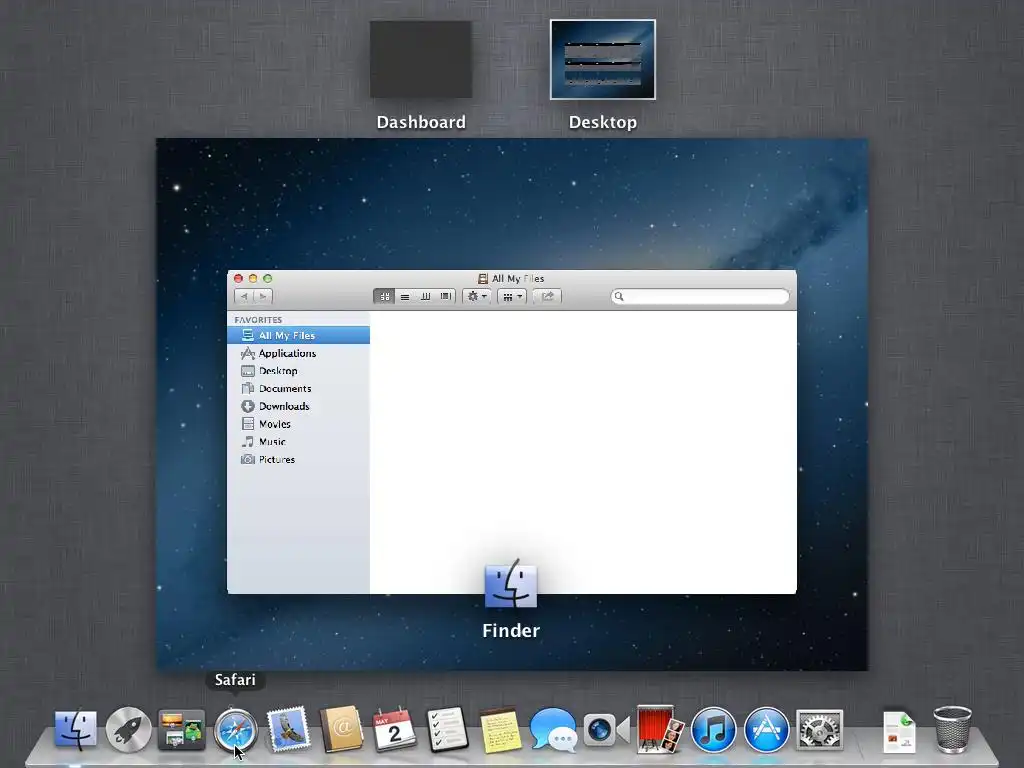Click the All My Files window title
1024x768 pixels.
[x=517, y=278]
